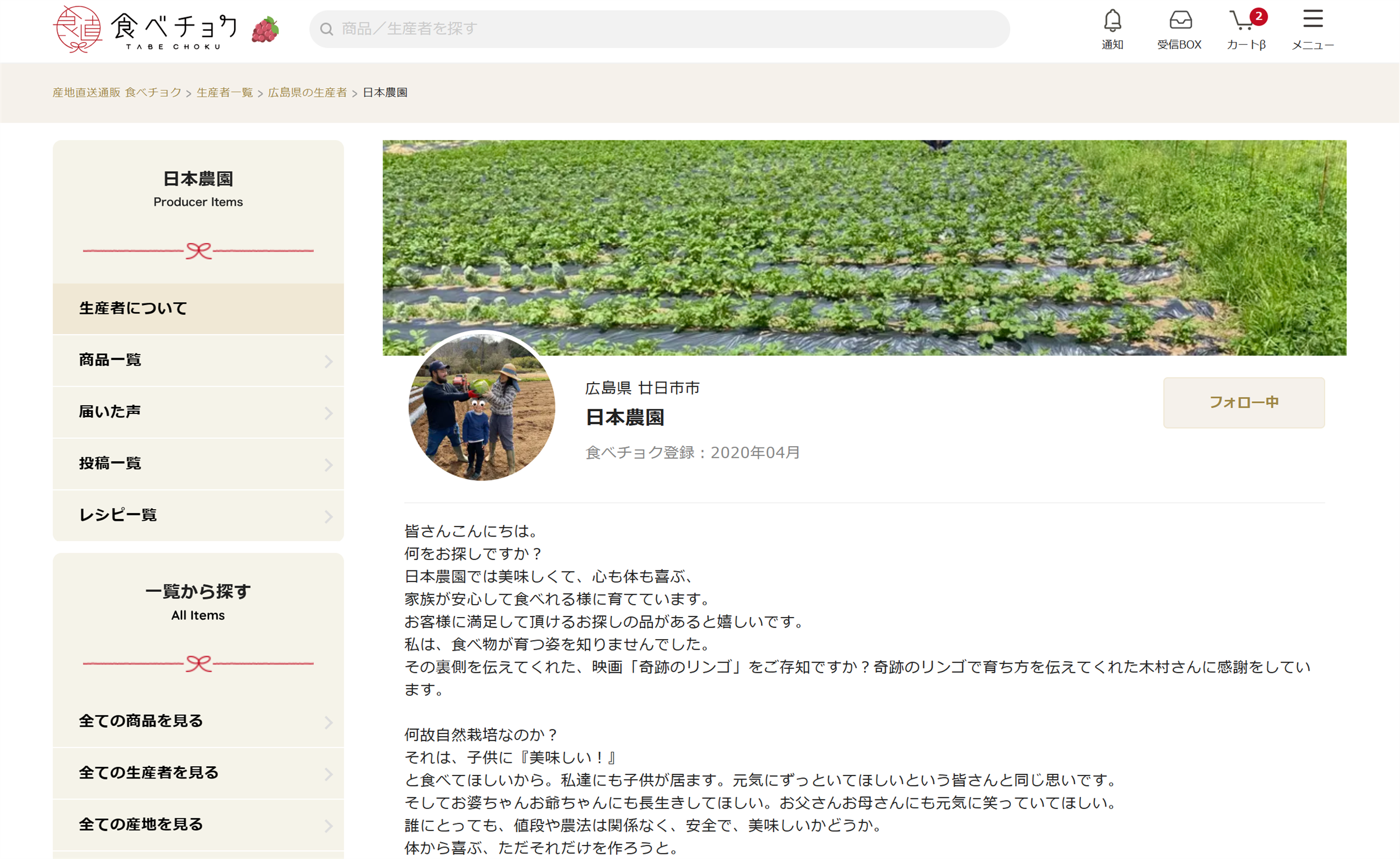The image size is (1400, 859).
Task: Open the hamburger menu (メニュー)
Action: tap(1312, 29)
